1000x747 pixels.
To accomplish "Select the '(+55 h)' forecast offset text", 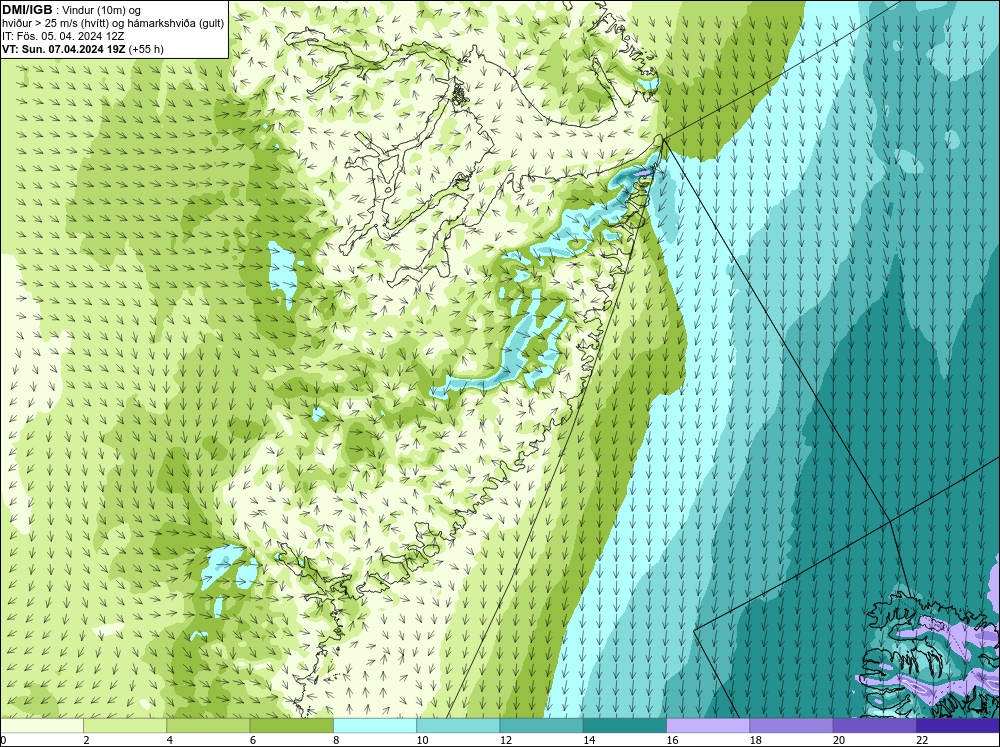I will (146, 49).
